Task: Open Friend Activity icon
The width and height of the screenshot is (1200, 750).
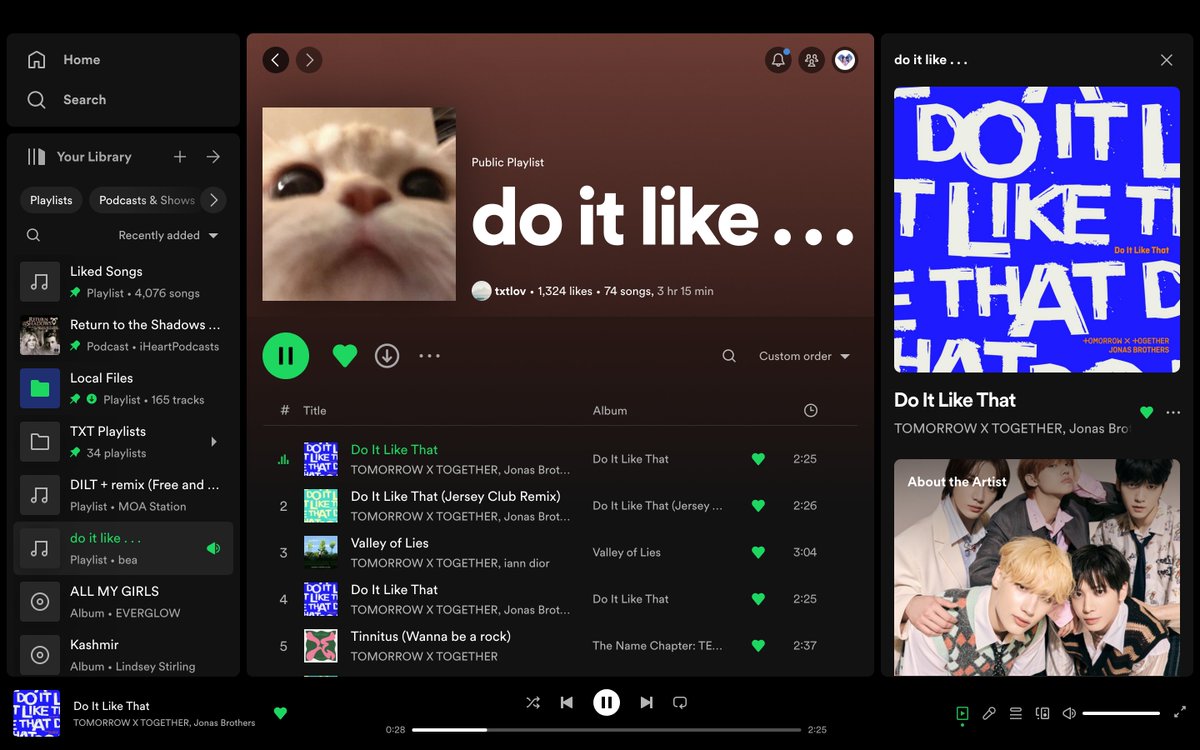Action: pyautogui.click(x=811, y=60)
